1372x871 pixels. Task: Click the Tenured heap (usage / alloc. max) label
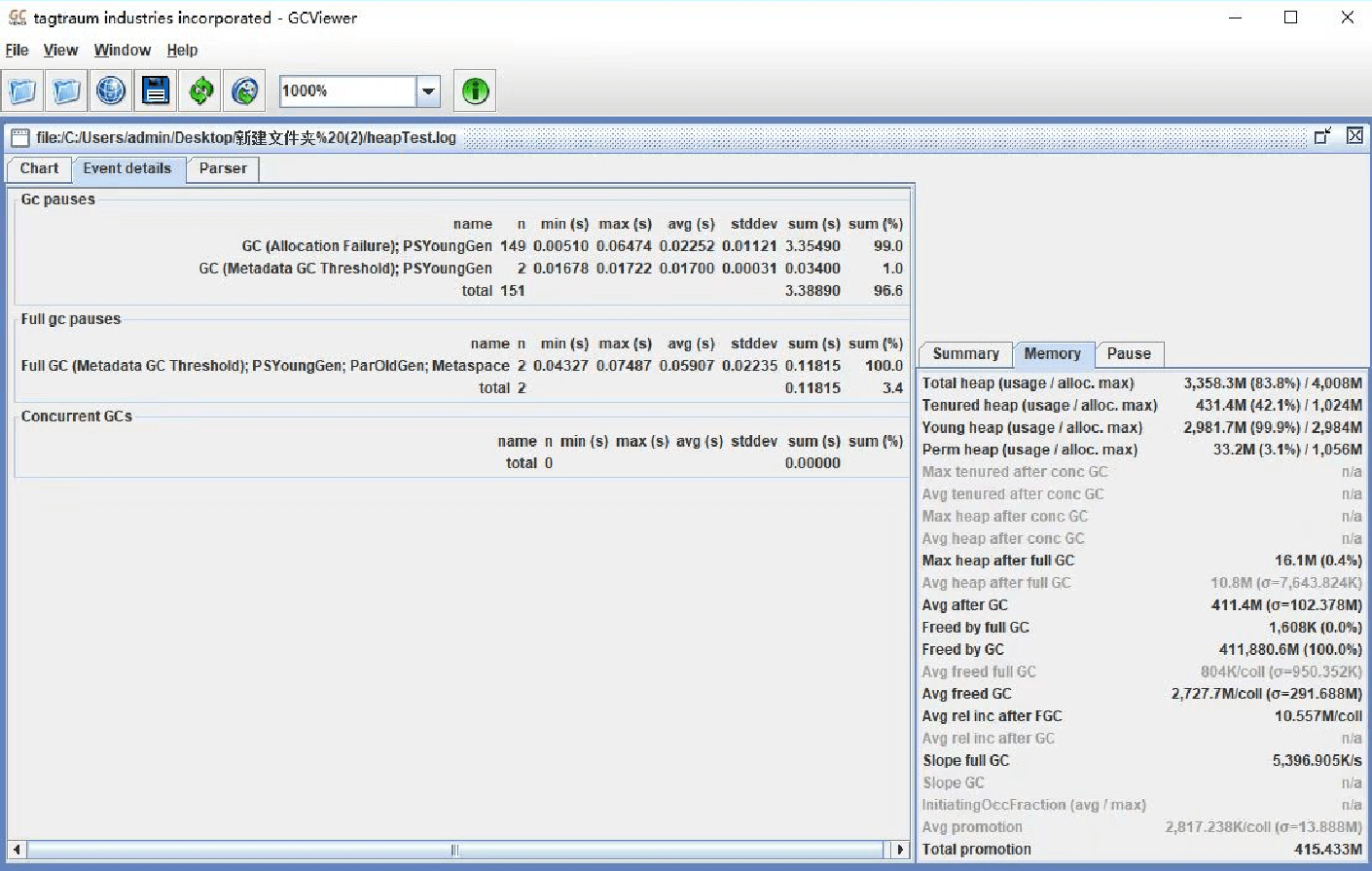click(1040, 406)
